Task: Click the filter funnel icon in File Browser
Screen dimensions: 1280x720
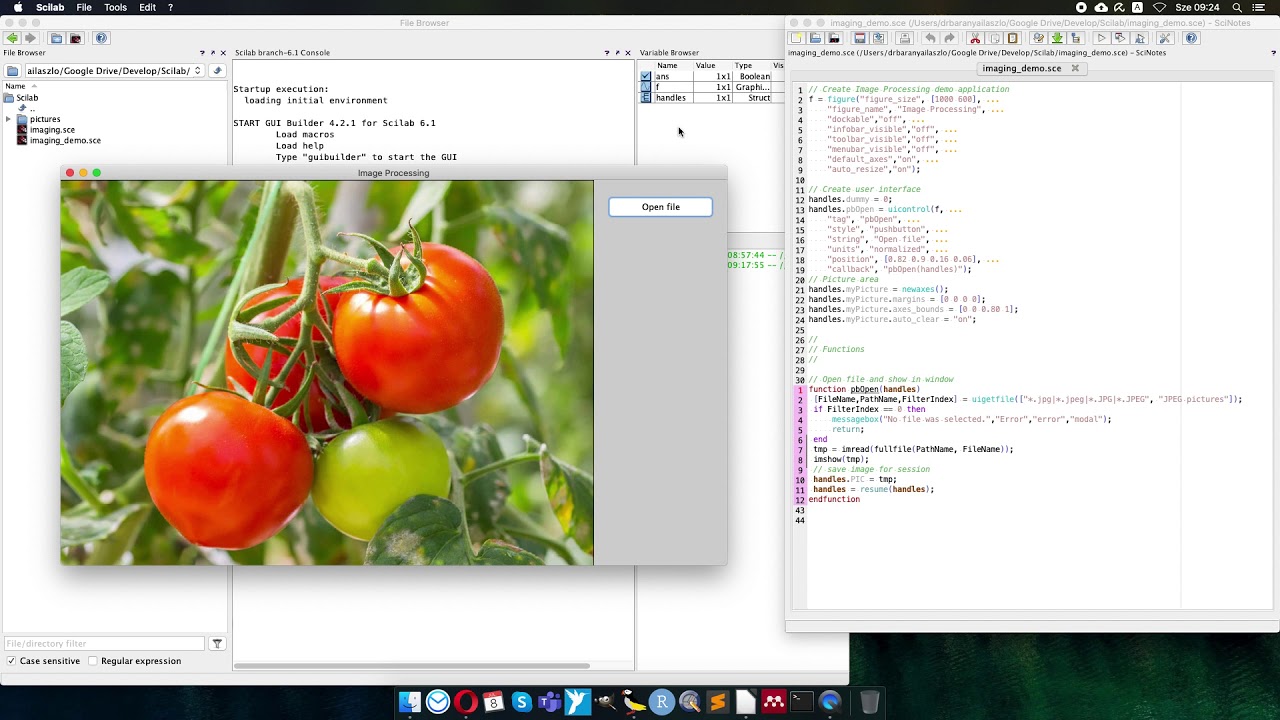Action: pyautogui.click(x=217, y=644)
